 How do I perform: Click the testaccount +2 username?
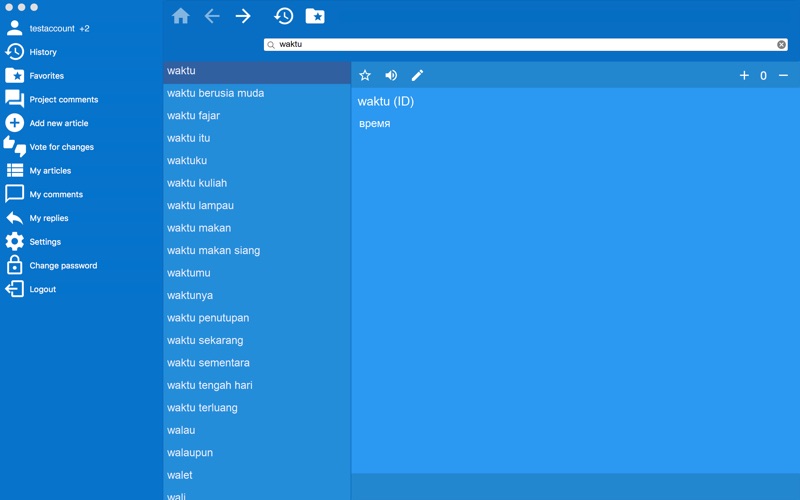pyautogui.click(x=59, y=29)
